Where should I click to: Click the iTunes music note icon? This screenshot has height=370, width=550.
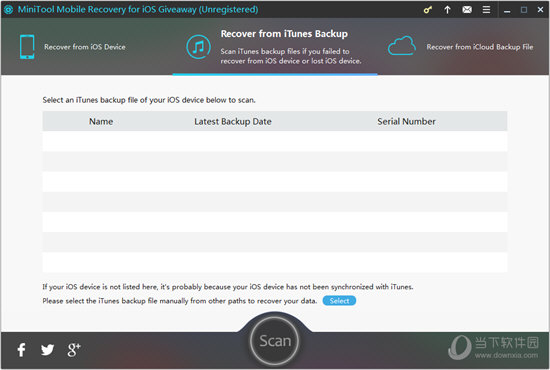coord(198,47)
